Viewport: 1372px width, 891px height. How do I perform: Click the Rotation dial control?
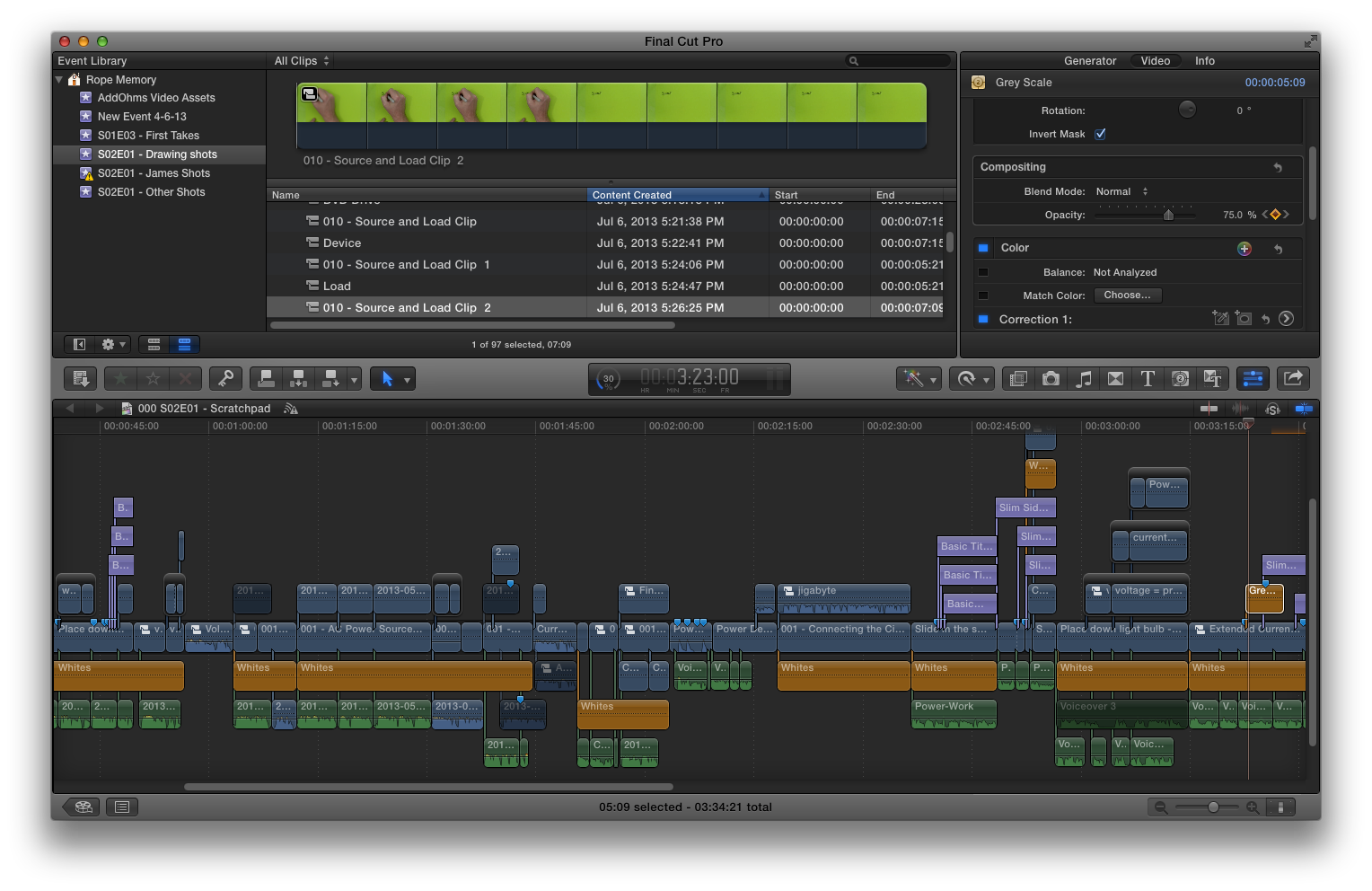(x=1187, y=110)
